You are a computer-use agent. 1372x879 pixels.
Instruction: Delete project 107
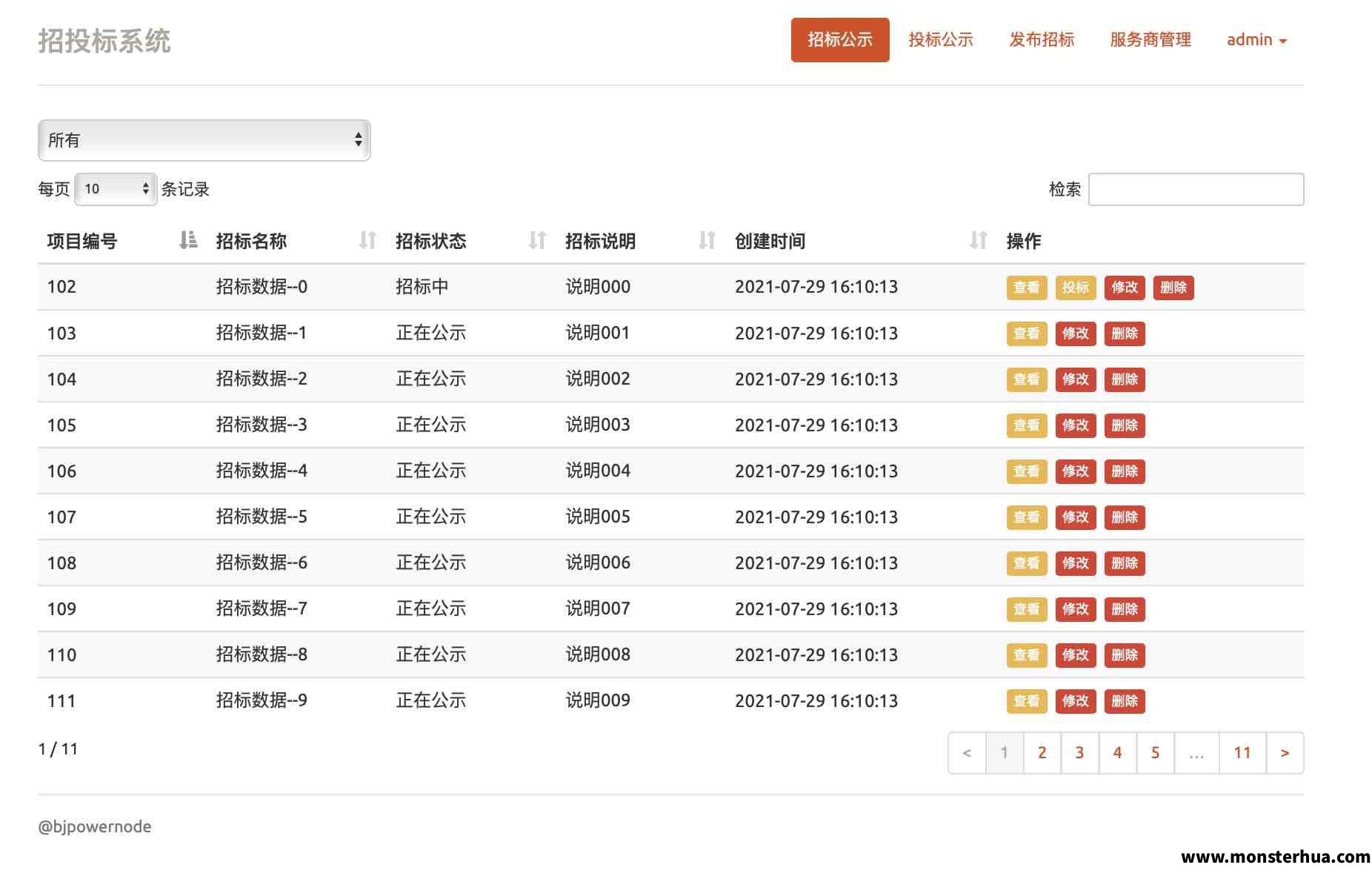click(1125, 517)
